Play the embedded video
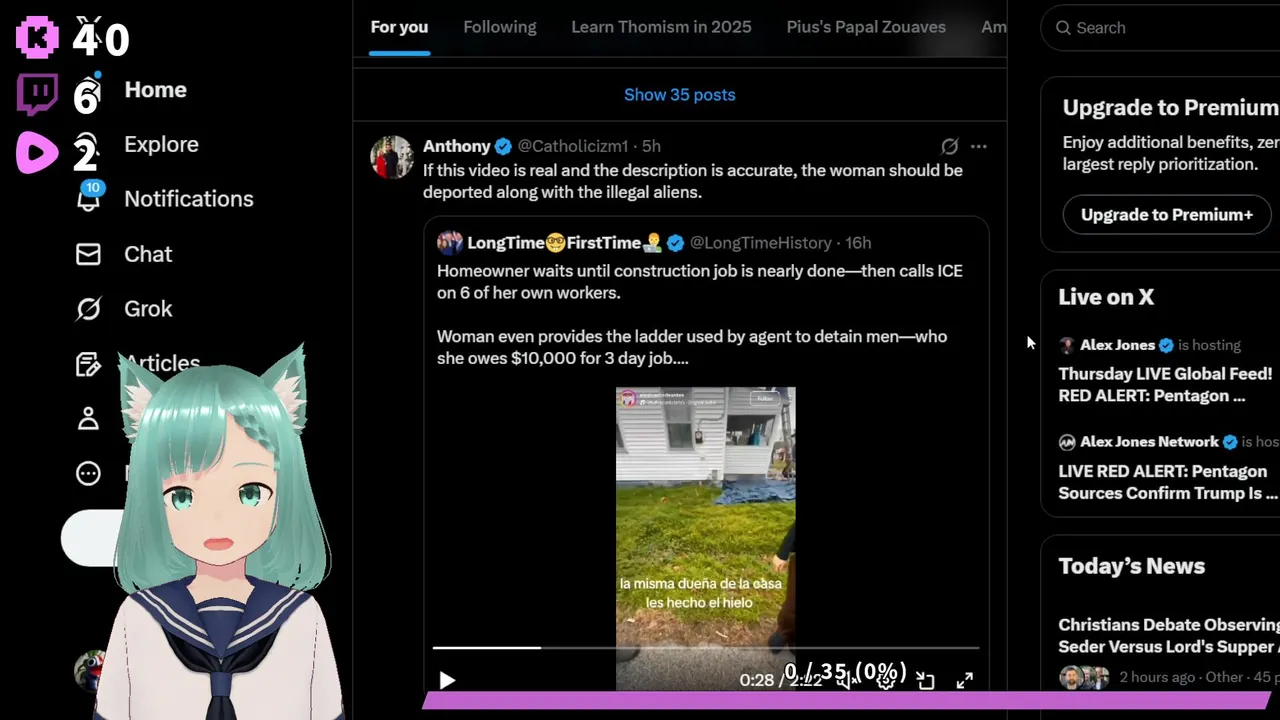 point(447,681)
